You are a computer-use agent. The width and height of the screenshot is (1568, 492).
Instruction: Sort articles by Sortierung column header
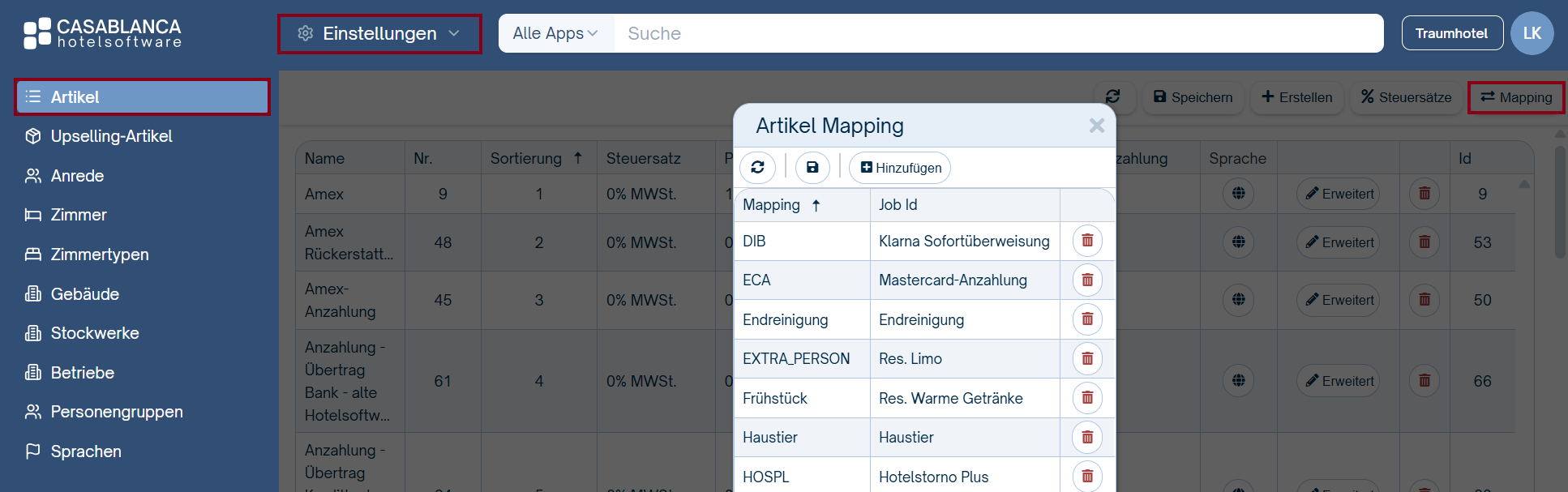coord(538,158)
